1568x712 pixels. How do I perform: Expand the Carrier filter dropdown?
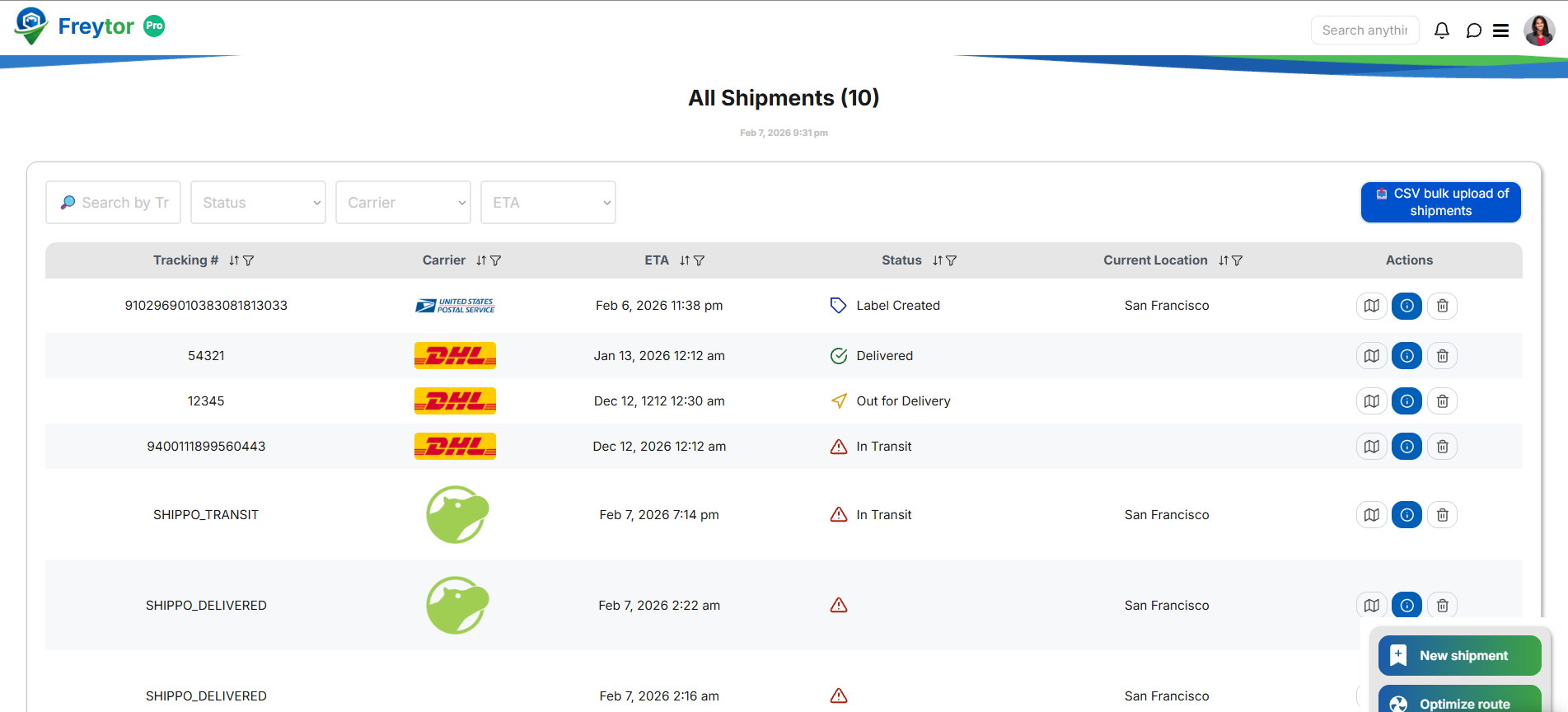(x=404, y=203)
